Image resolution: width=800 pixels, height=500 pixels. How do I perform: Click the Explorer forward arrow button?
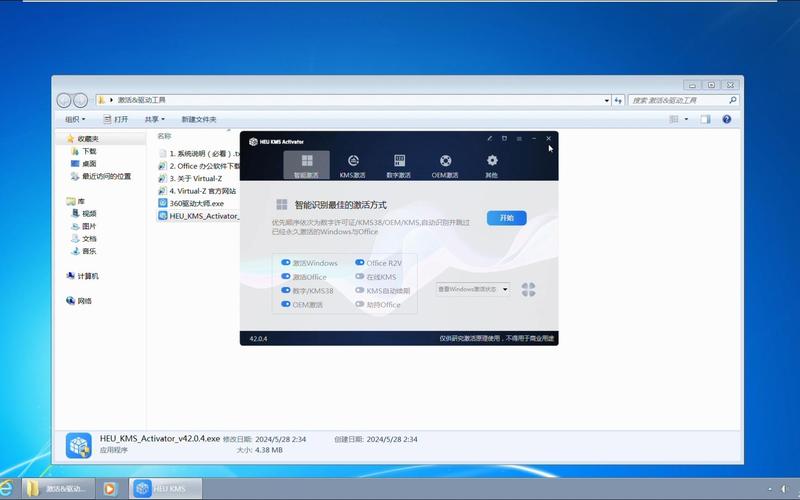coord(80,101)
